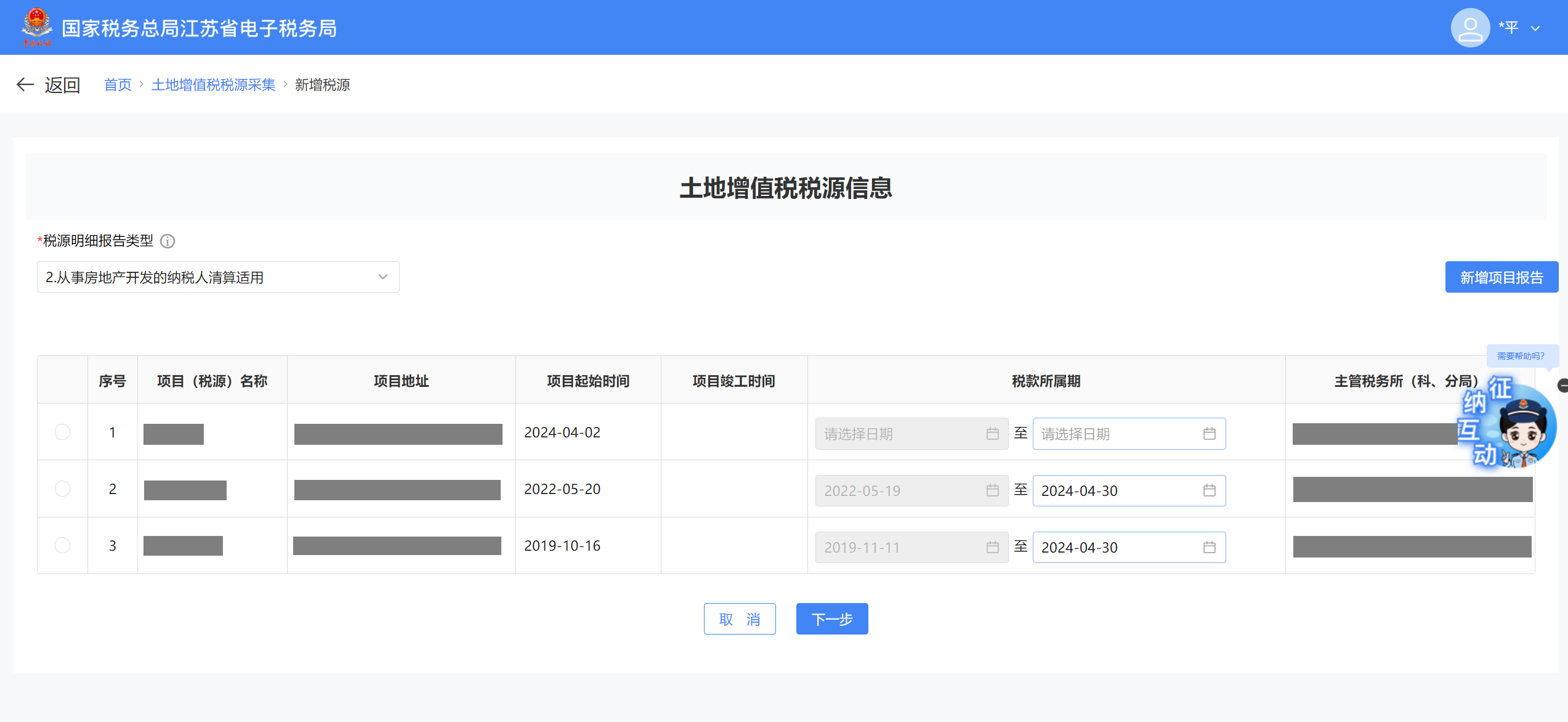The height and width of the screenshot is (722, 1568).
Task: Minimize the floating assistant widget
Action: [1562, 386]
